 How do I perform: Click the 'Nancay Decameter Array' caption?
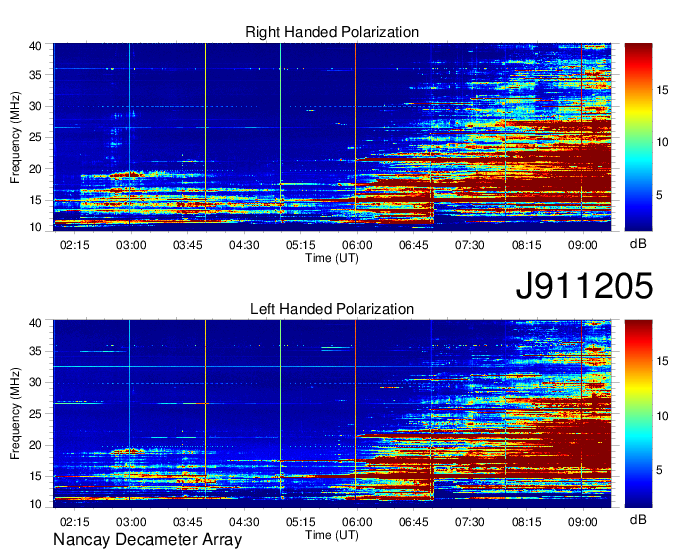click(x=147, y=540)
